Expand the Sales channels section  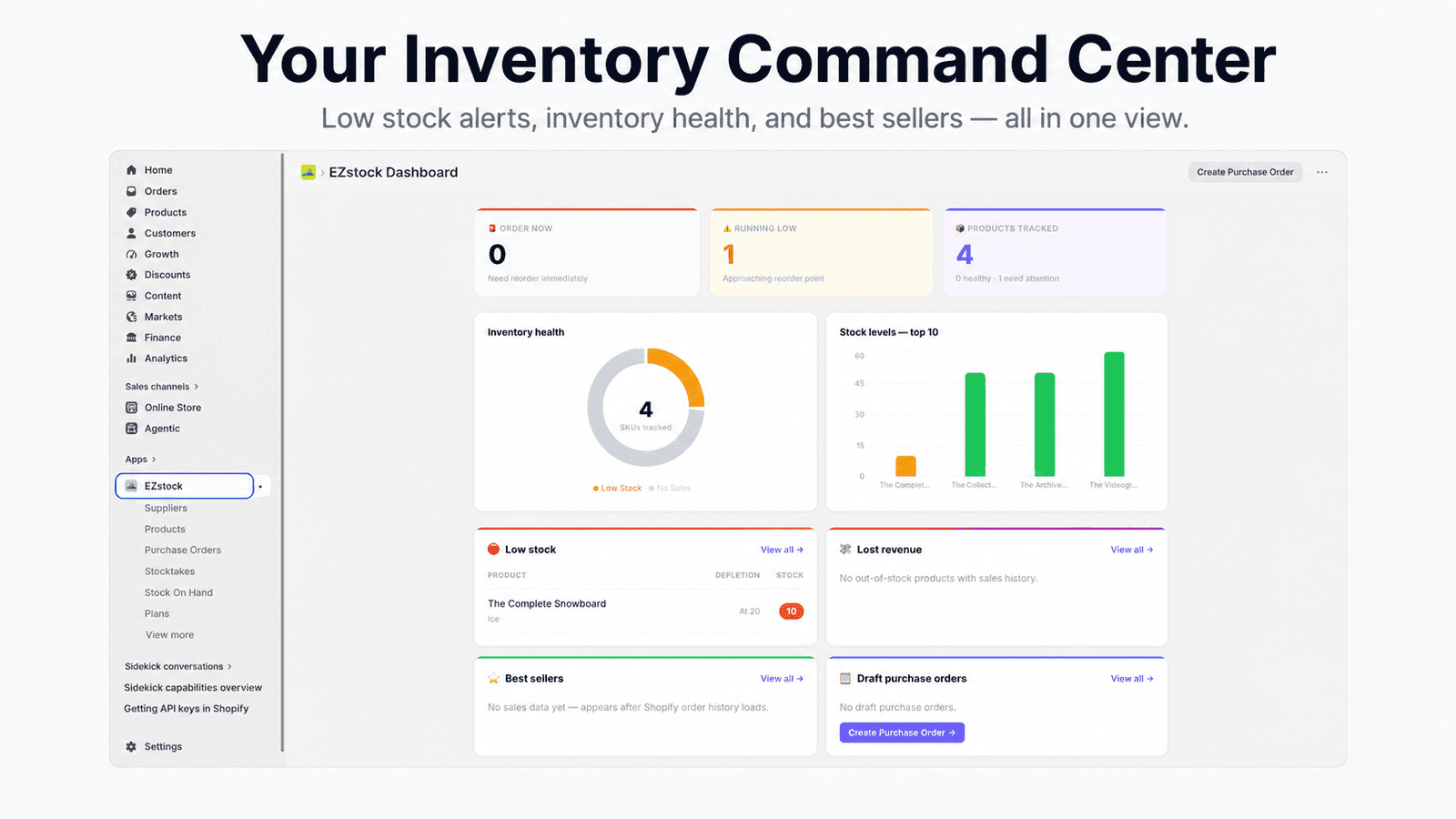(x=162, y=387)
